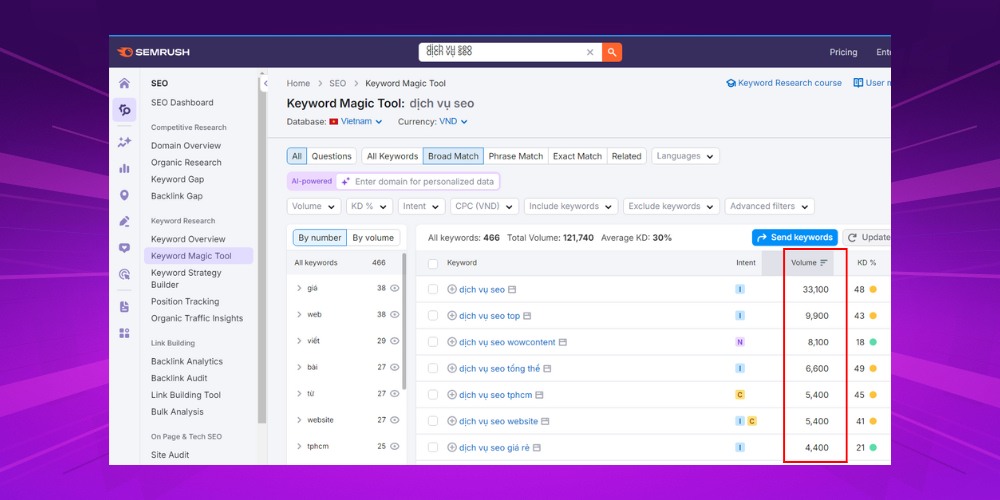Click the Semrush logo

tap(153, 52)
